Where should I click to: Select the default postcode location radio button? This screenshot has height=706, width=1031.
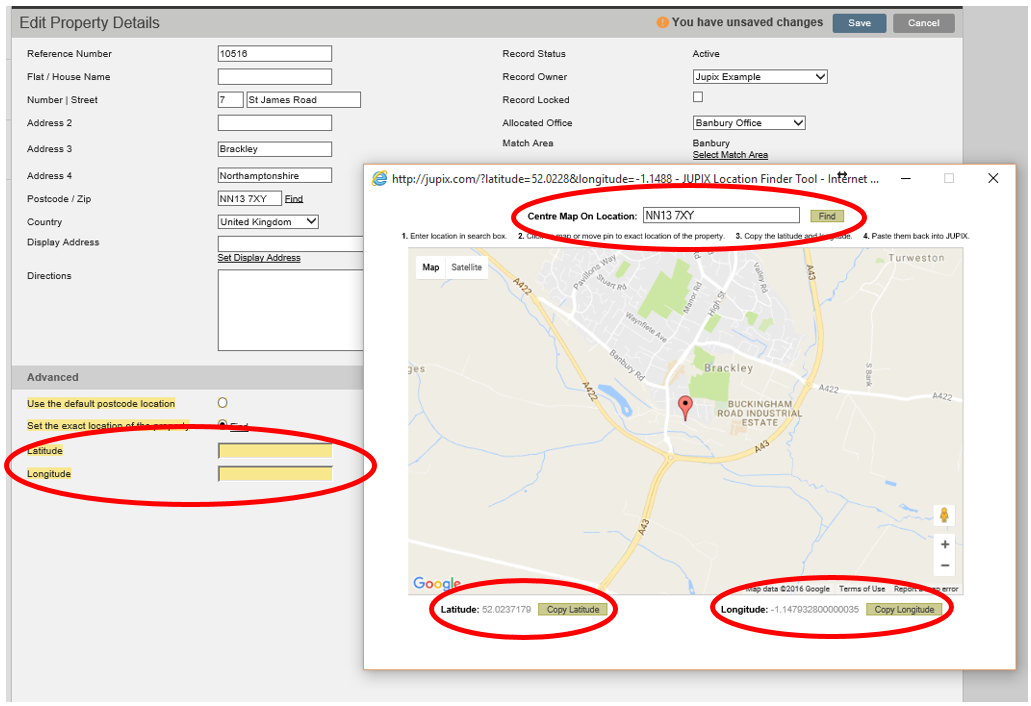[x=223, y=403]
